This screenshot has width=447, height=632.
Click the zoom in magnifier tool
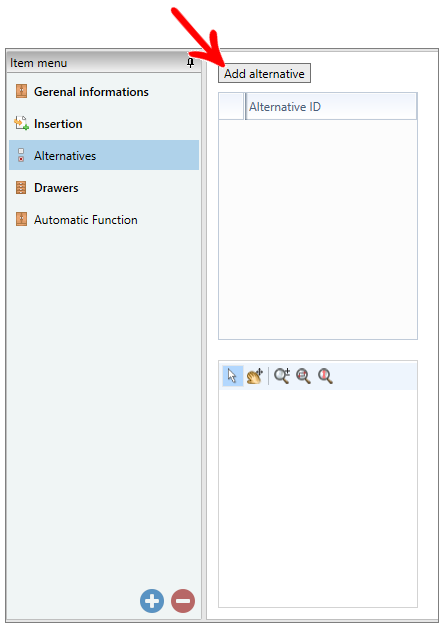coord(282,376)
